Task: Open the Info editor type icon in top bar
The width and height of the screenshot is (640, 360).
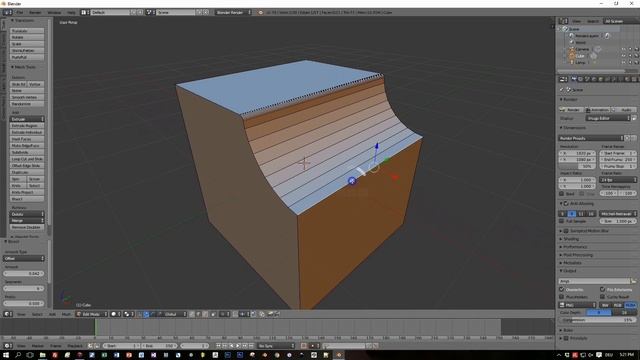Action: (6, 12)
